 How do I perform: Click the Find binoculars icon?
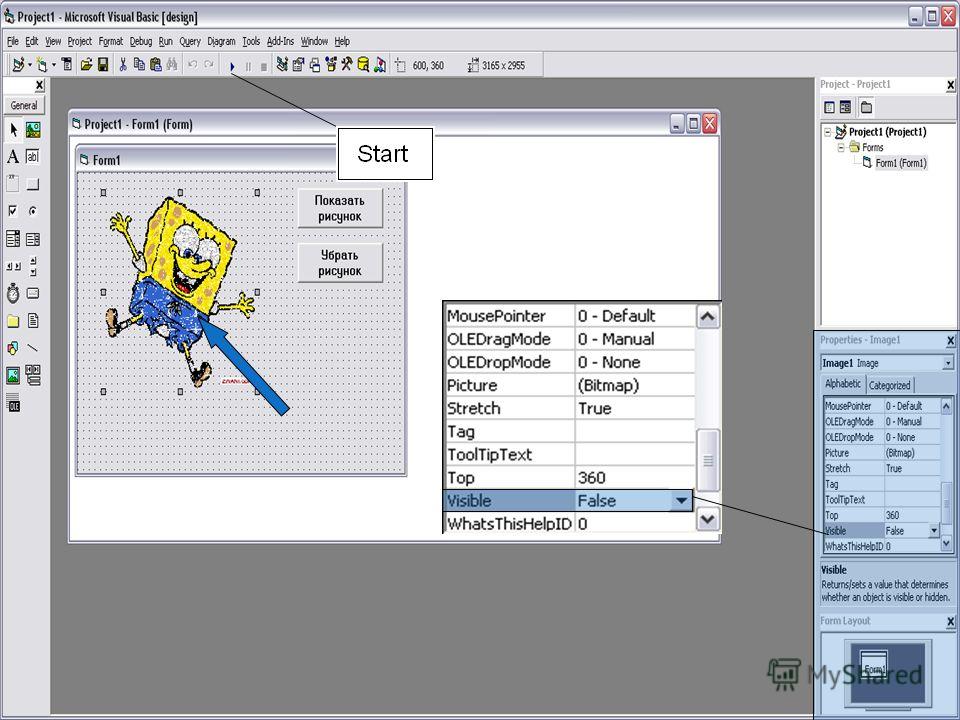tap(172, 64)
